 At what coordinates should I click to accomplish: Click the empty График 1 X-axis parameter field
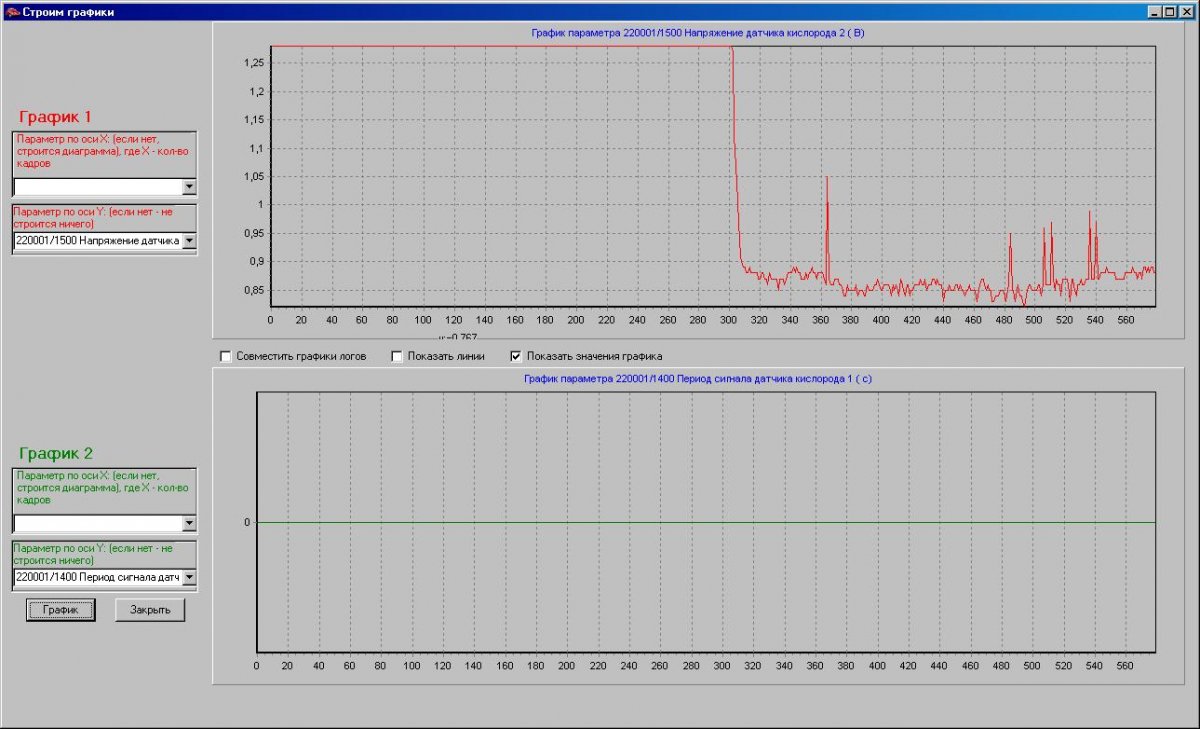pyautogui.click(x=97, y=187)
